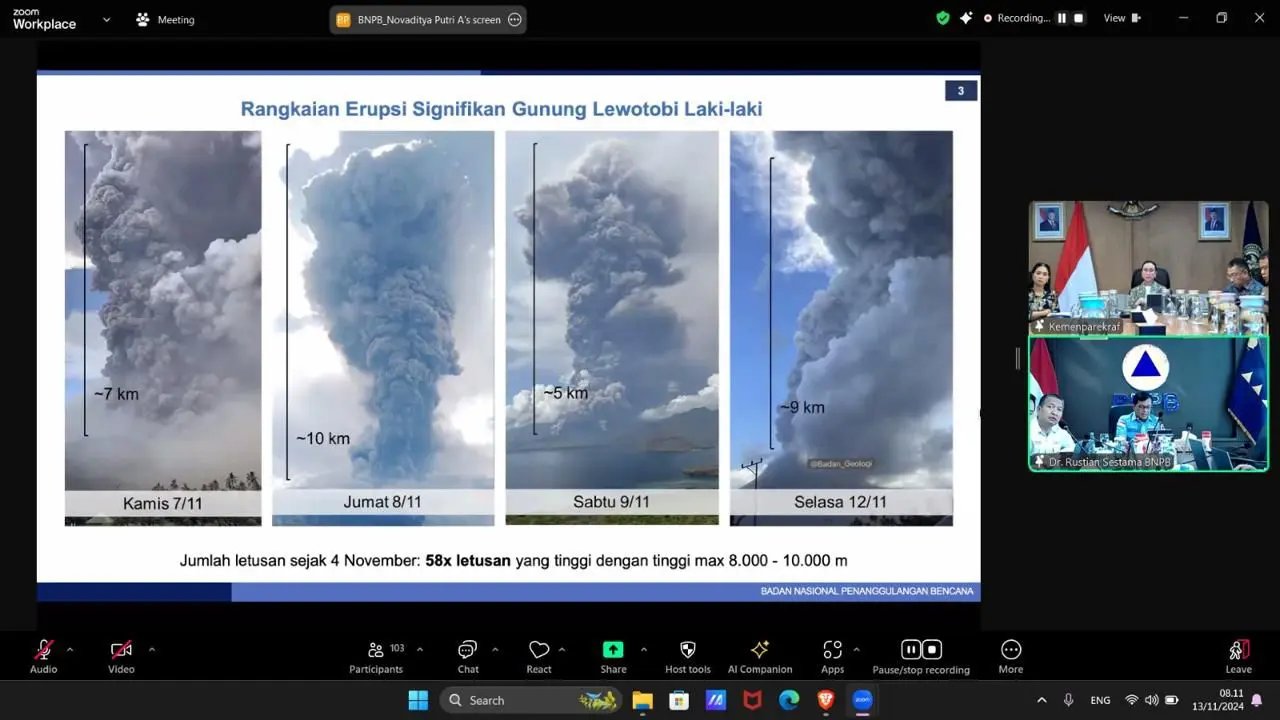This screenshot has height=720, width=1280.
Task: Expand video settings chevron
Action: 152,649
